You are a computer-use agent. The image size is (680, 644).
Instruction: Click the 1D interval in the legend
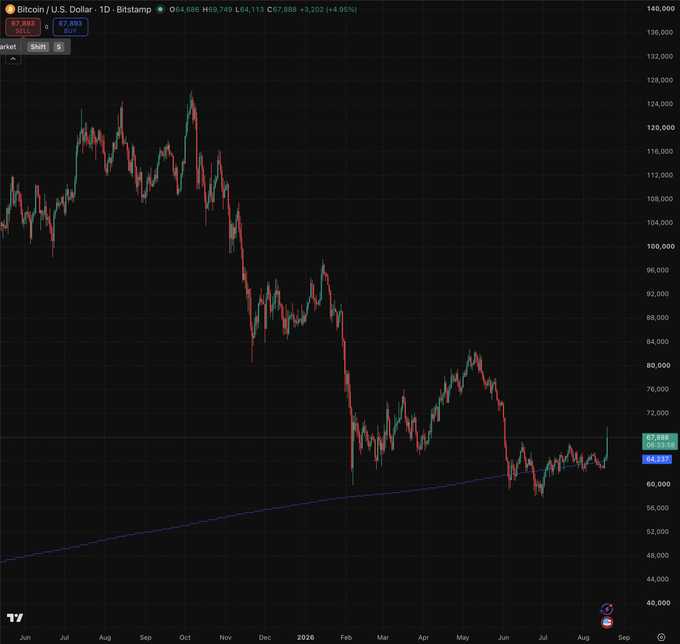[x=105, y=9]
